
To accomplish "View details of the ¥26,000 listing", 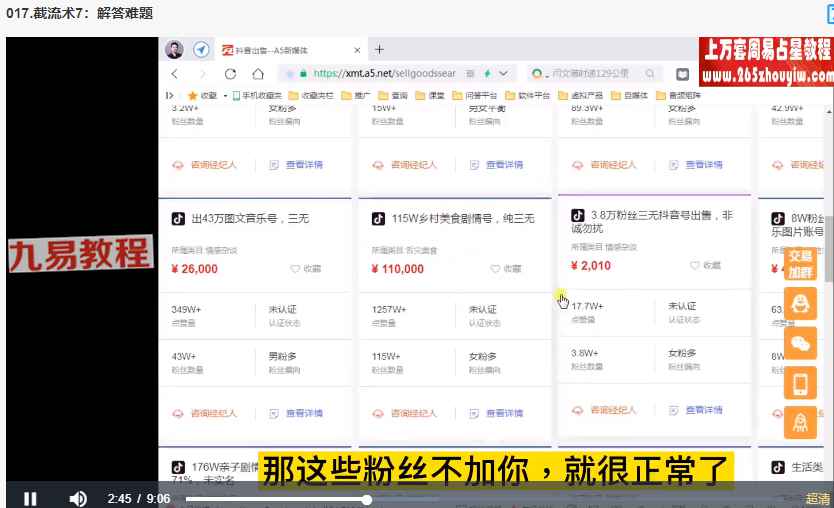I will point(304,413).
